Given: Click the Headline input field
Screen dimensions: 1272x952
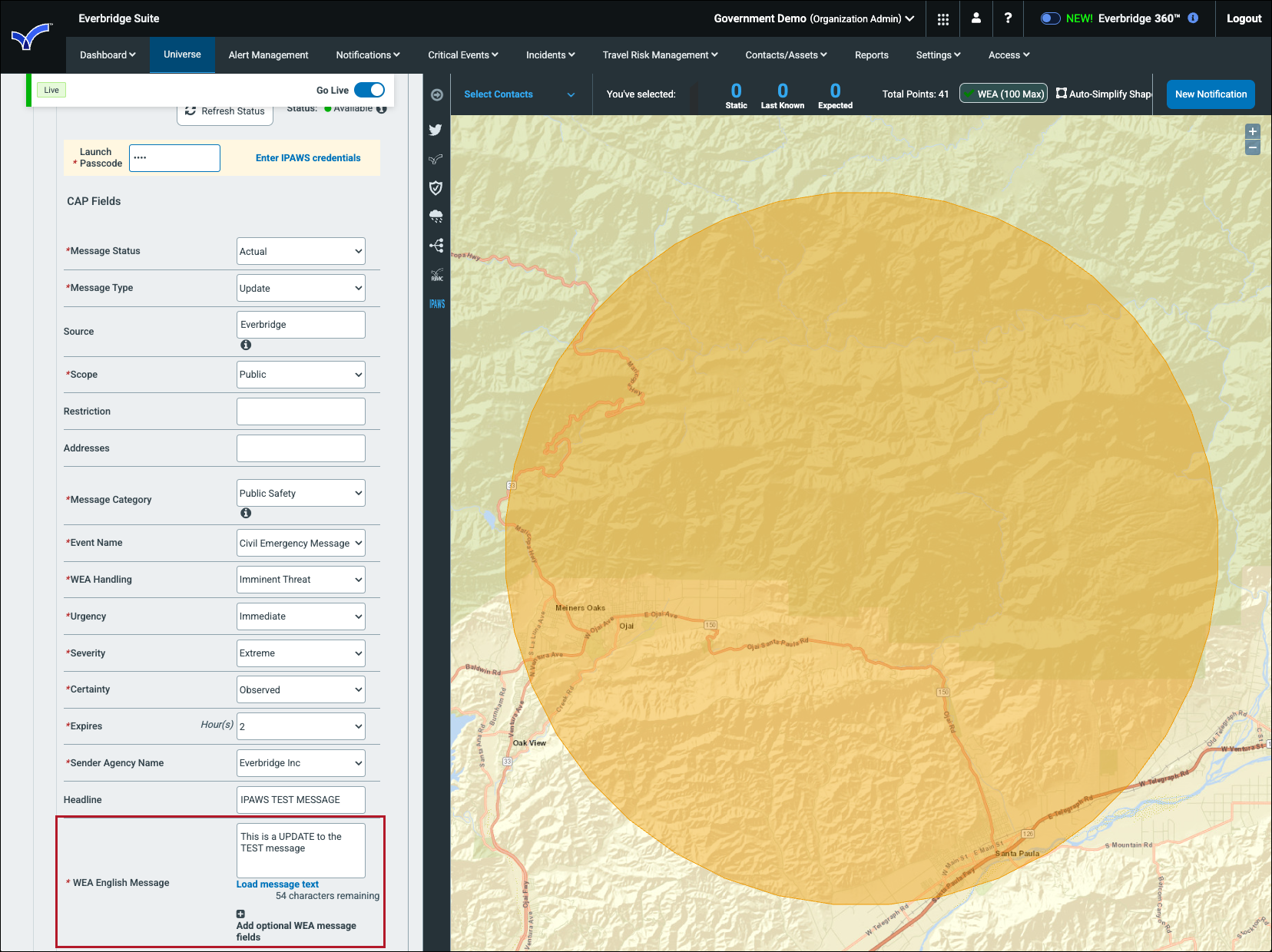Looking at the screenshot, I should (x=301, y=800).
